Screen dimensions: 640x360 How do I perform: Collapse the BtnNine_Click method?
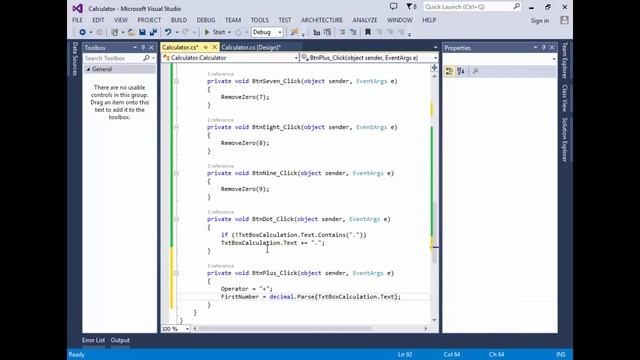[177, 173]
